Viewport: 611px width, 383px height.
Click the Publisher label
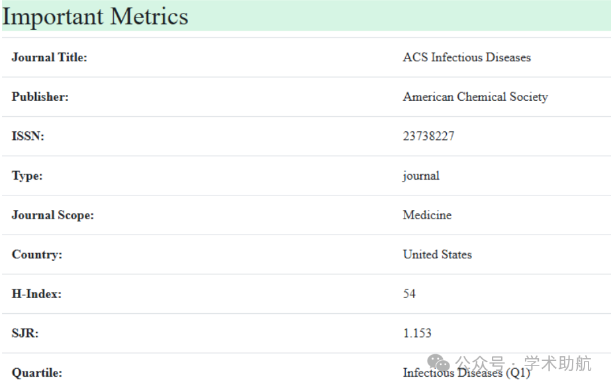click(40, 97)
